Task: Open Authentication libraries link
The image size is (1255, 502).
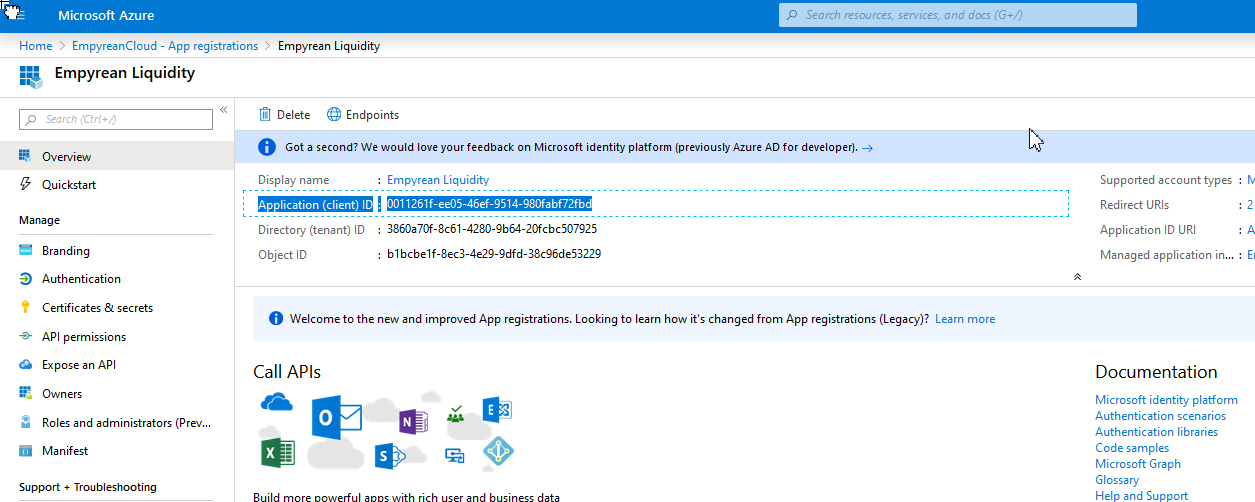Action: click(x=1156, y=432)
